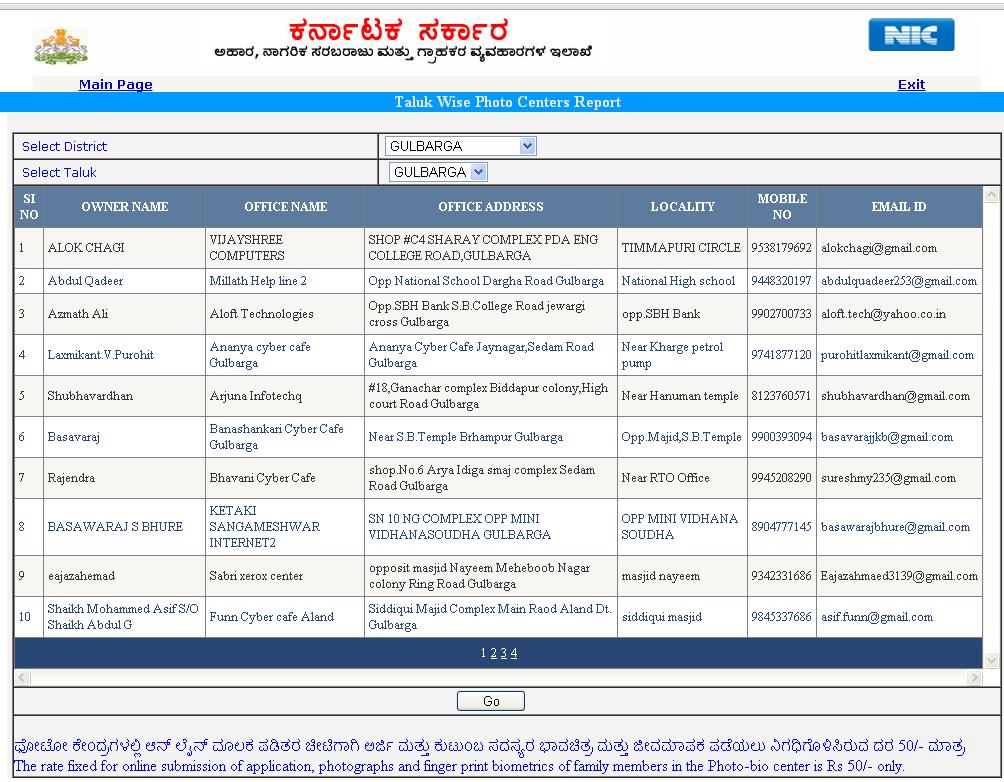Click the table scroll up arrow

coord(991,194)
